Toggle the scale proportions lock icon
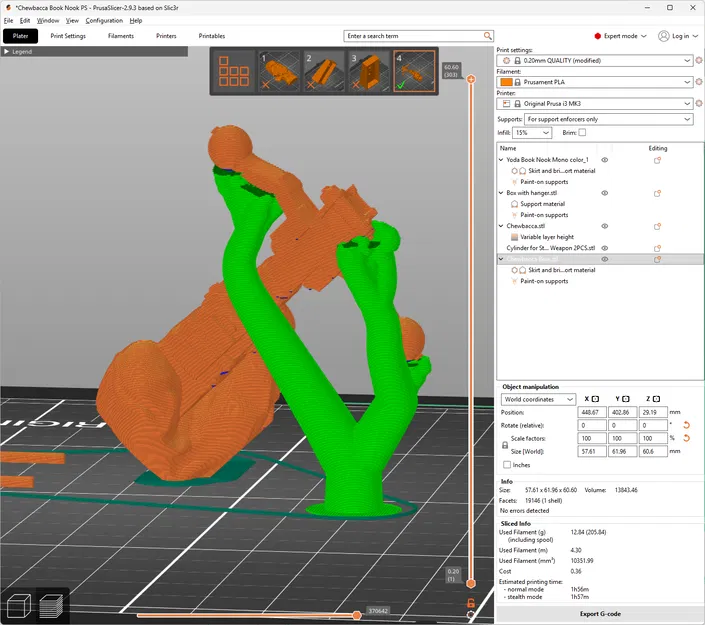 (505, 445)
